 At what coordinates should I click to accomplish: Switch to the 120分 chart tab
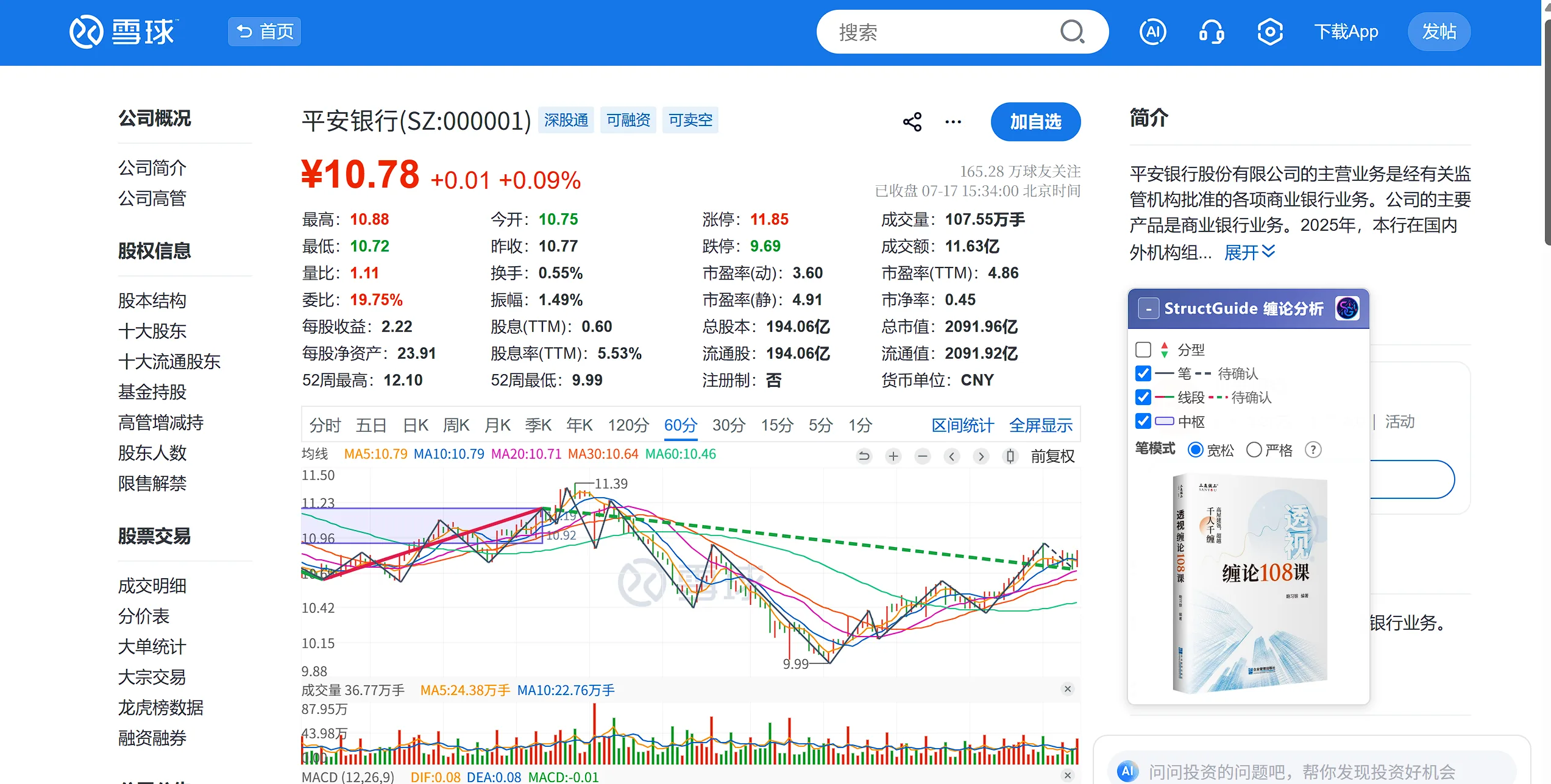628,425
